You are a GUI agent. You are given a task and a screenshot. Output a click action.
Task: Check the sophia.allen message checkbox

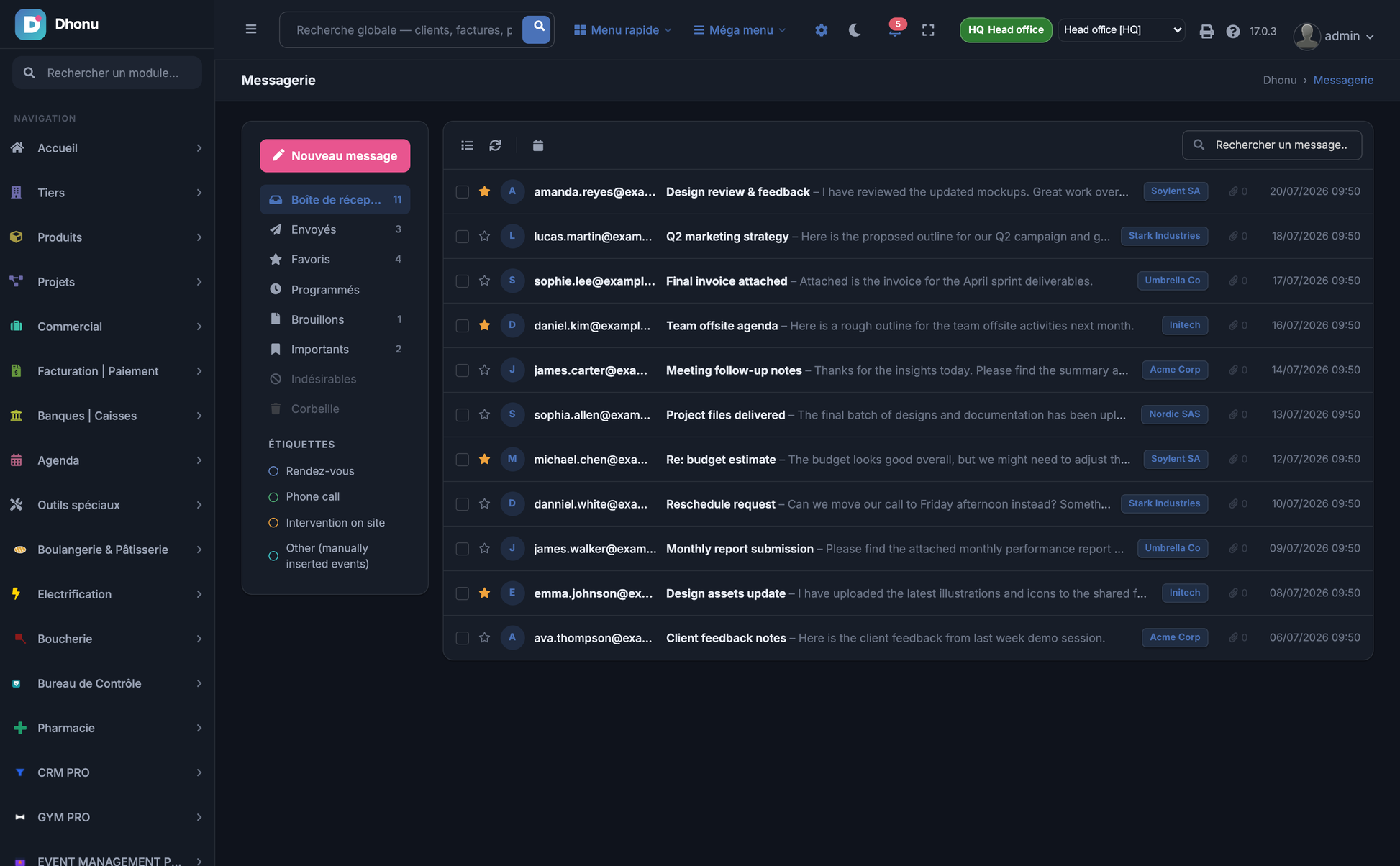point(462,415)
